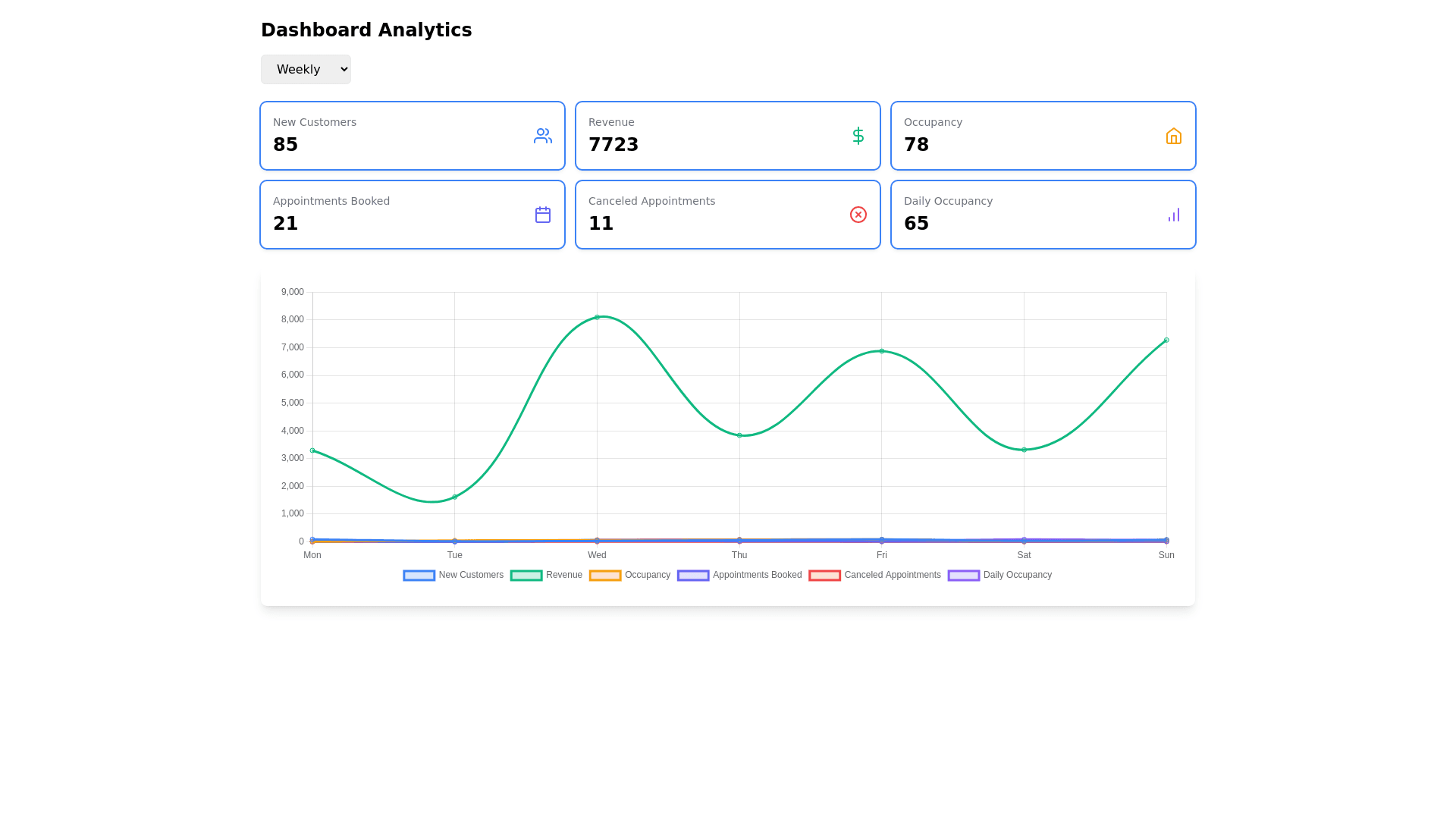This screenshot has width=1456, height=819.
Task: Click the house icon in Occupancy card
Action: click(x=1173, y=136)
